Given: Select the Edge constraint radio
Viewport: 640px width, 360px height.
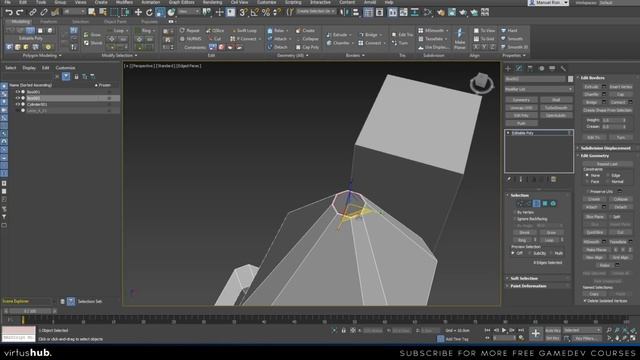Looking at the screenshot, I should pyautogui.click(x=608, y=175).
